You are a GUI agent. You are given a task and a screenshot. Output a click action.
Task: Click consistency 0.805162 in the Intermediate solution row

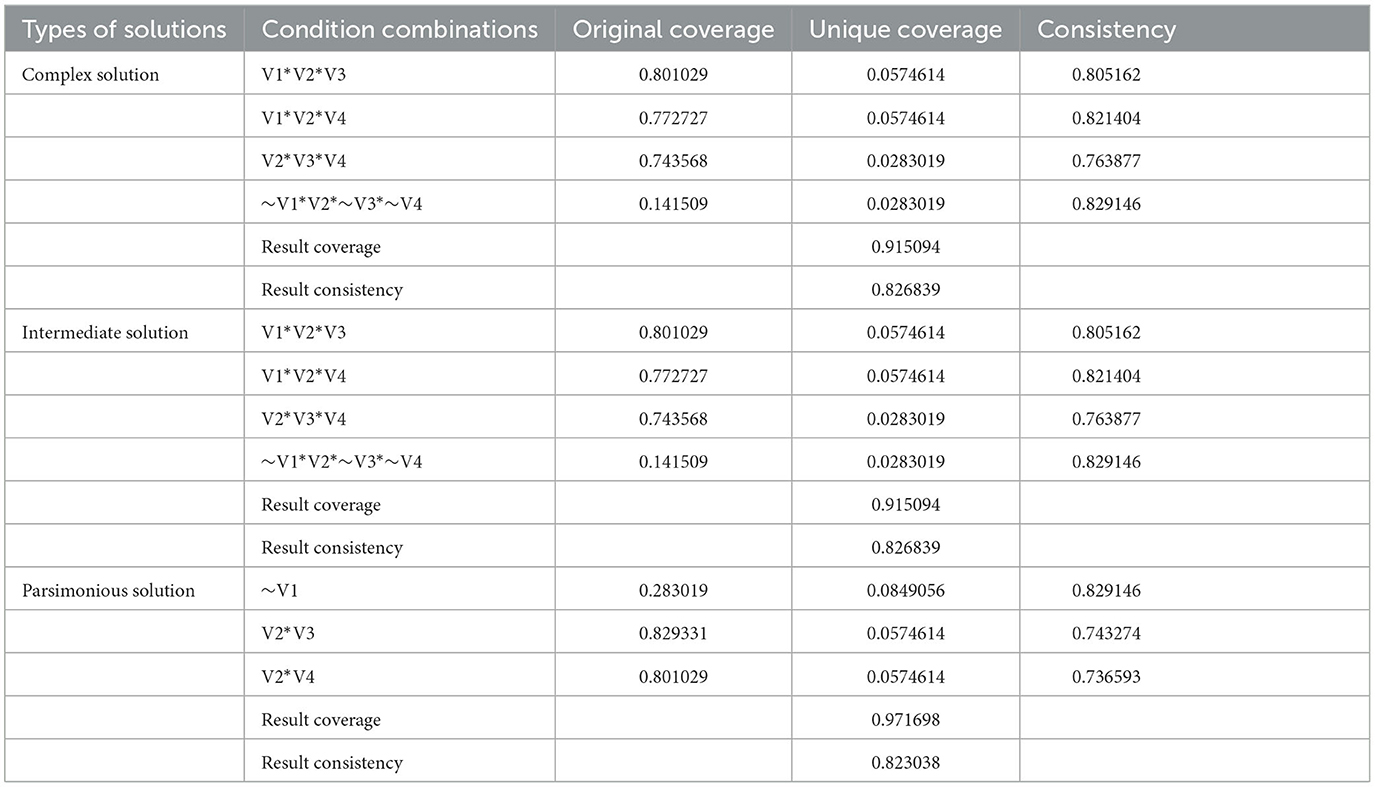(1106, 333)
